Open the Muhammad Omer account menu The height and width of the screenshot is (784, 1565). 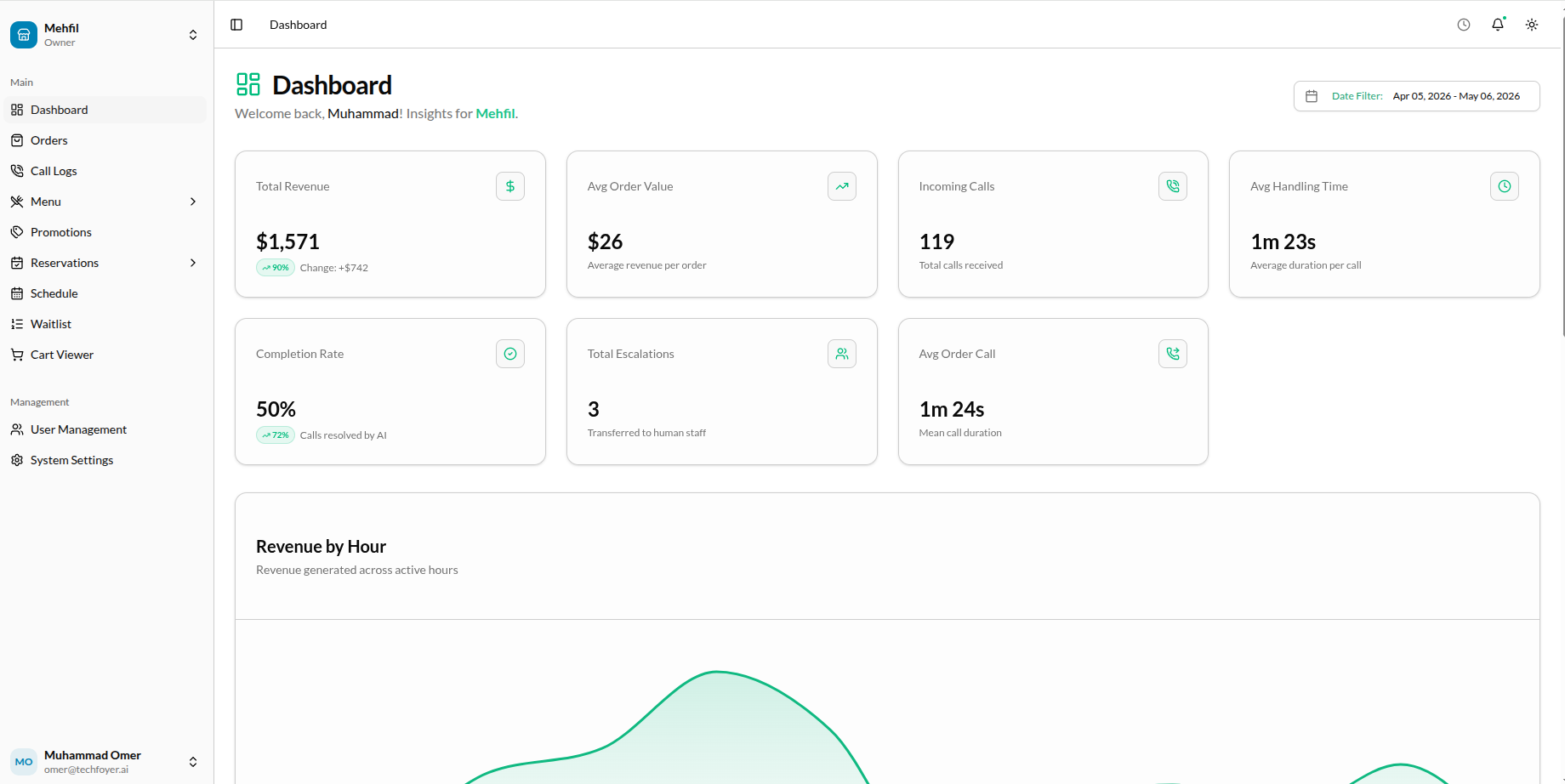(106, 762)
